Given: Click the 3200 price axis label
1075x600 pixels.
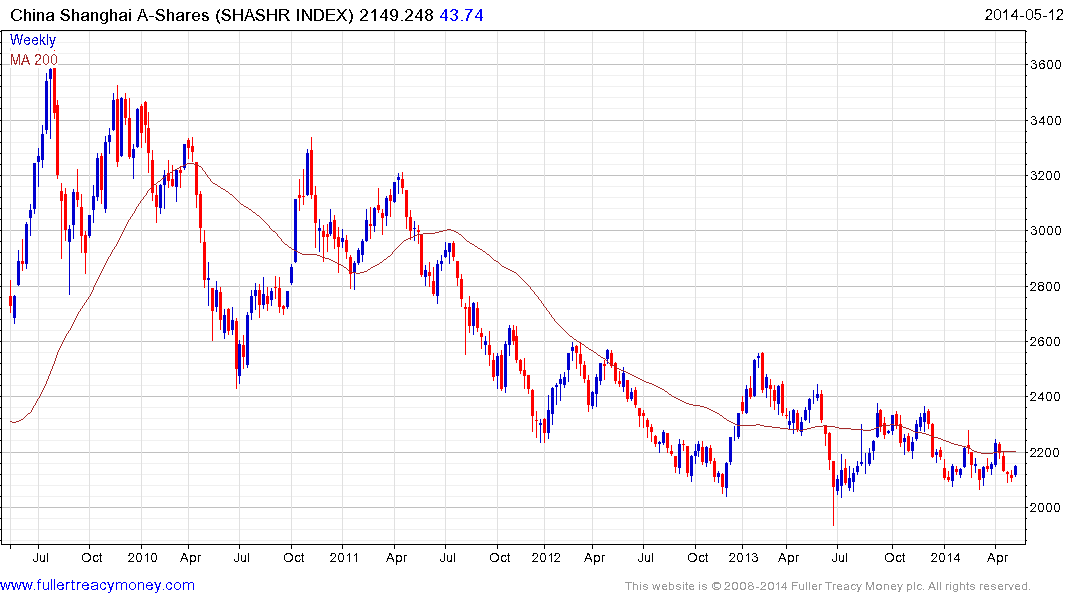Looking at the screenshot, I should [1046, 176].
